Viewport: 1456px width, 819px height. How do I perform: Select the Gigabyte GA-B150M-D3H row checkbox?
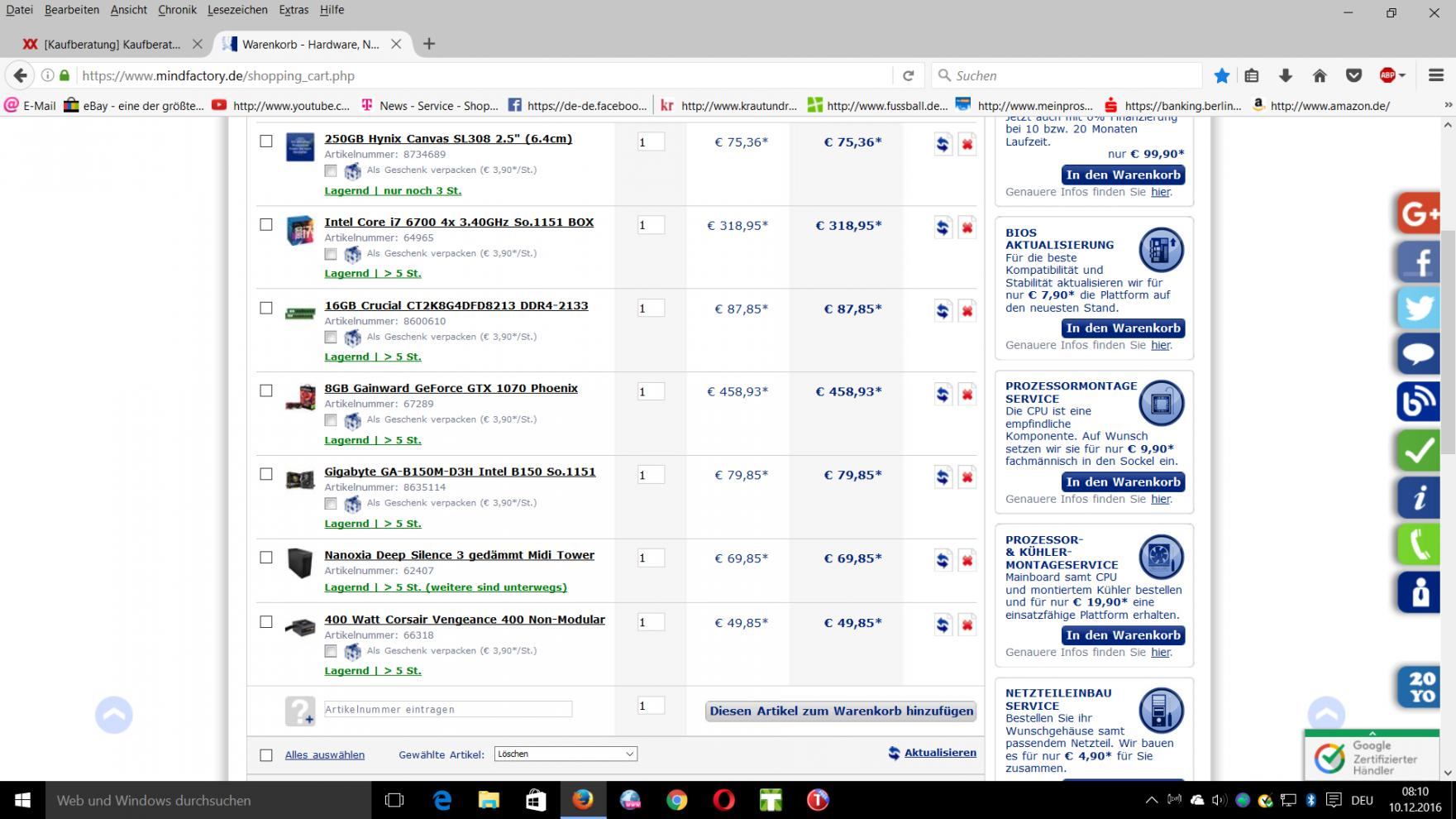click(266, 474)
